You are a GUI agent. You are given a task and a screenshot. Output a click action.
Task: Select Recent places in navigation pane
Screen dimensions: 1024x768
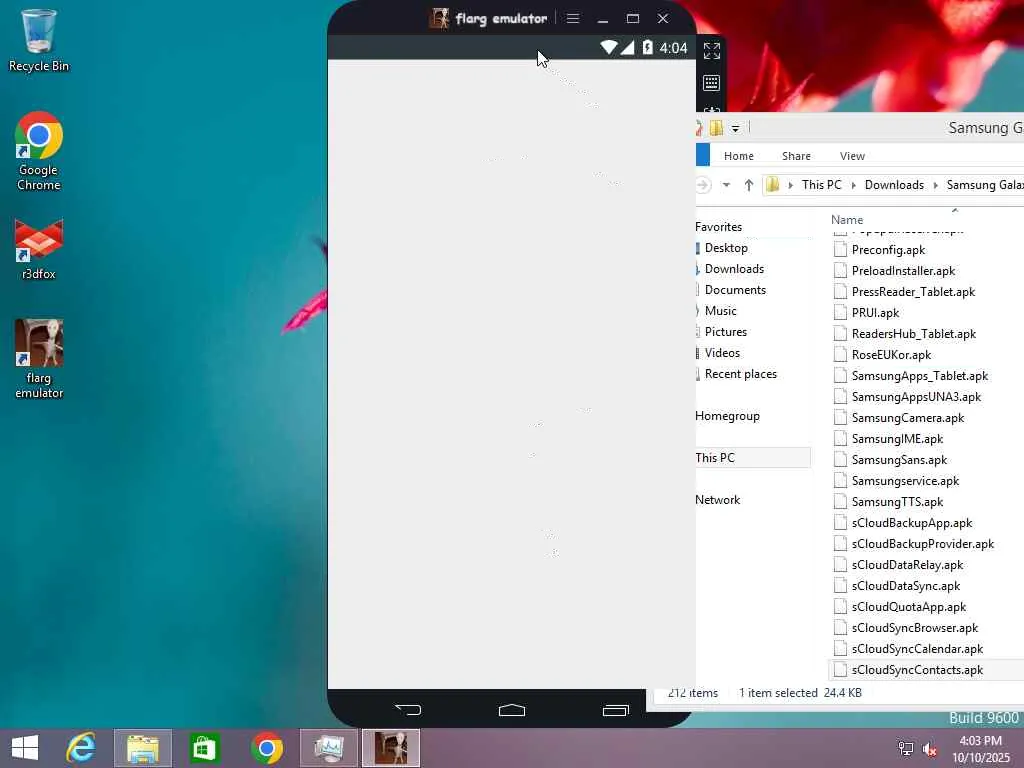(741, 374)
